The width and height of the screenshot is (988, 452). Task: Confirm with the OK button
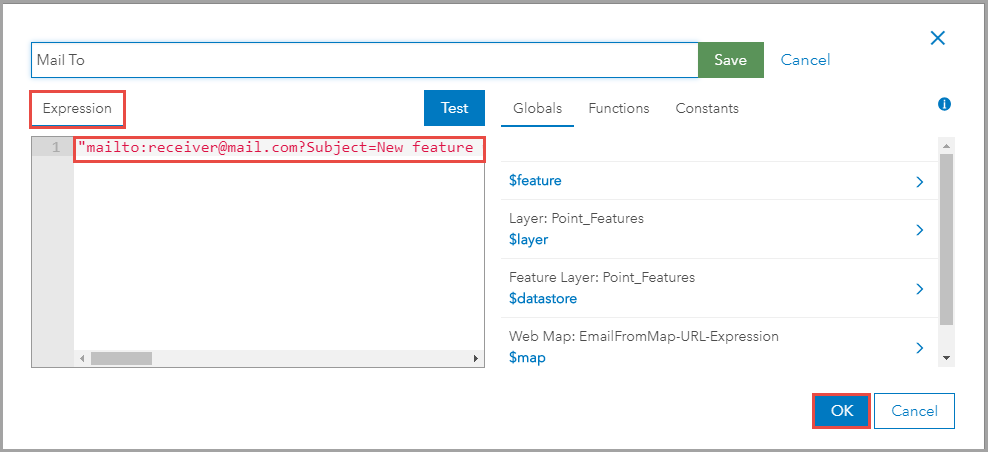(x=841, y=411)
